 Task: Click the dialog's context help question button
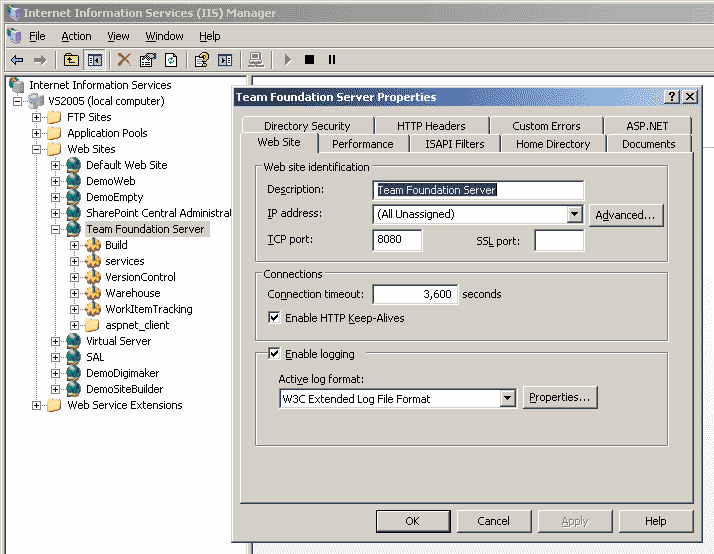(x=672, y=97)
